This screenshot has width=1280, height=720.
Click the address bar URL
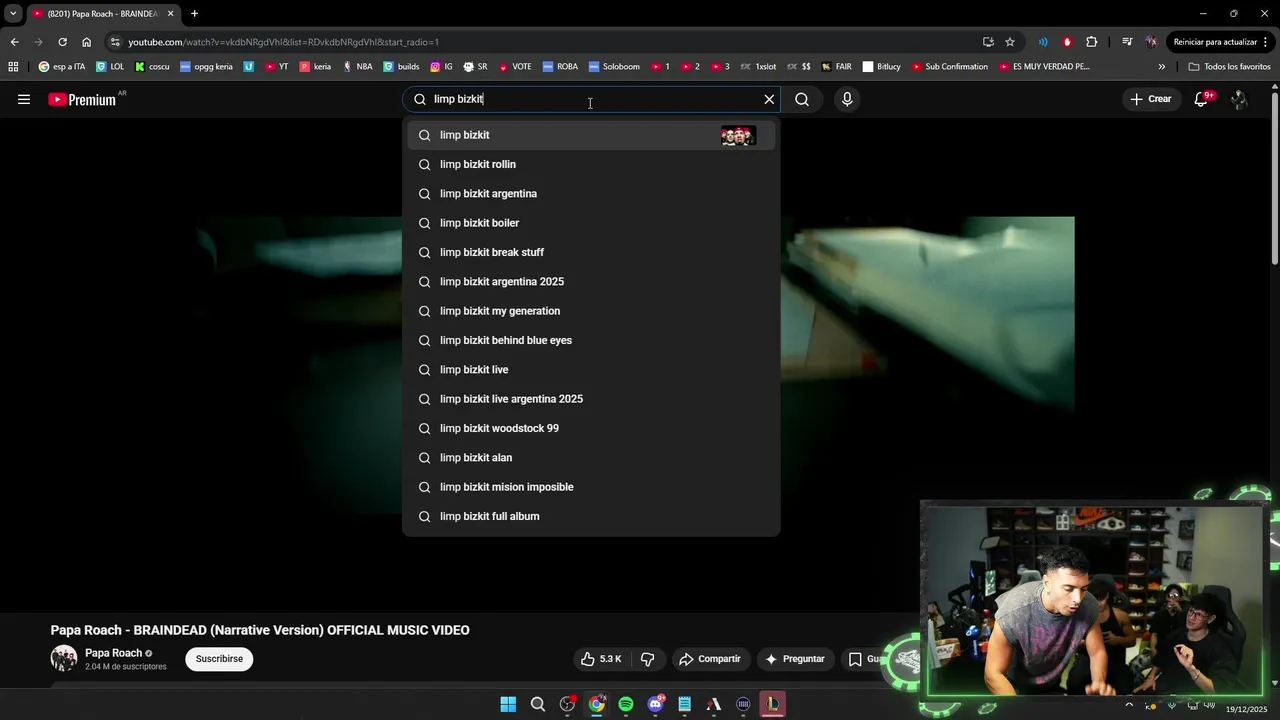tap(283, 42)
